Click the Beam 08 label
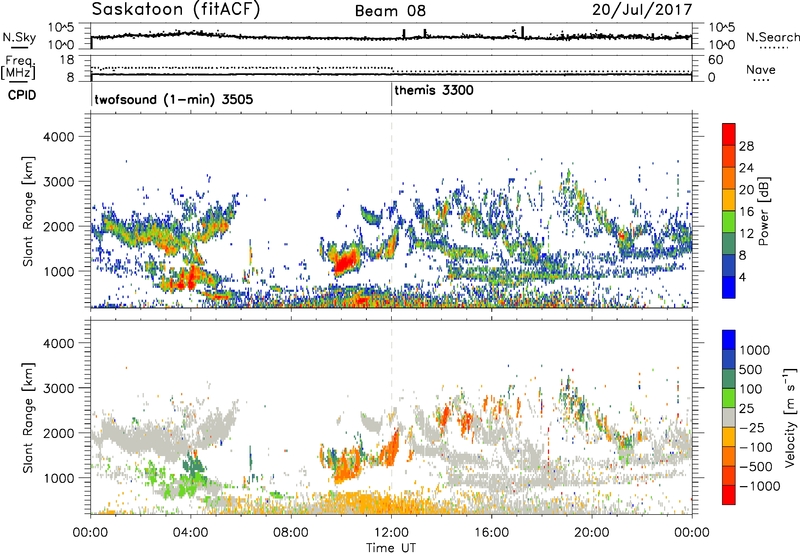Viewport: 800px width, 554px height. (x=390, y=11)
